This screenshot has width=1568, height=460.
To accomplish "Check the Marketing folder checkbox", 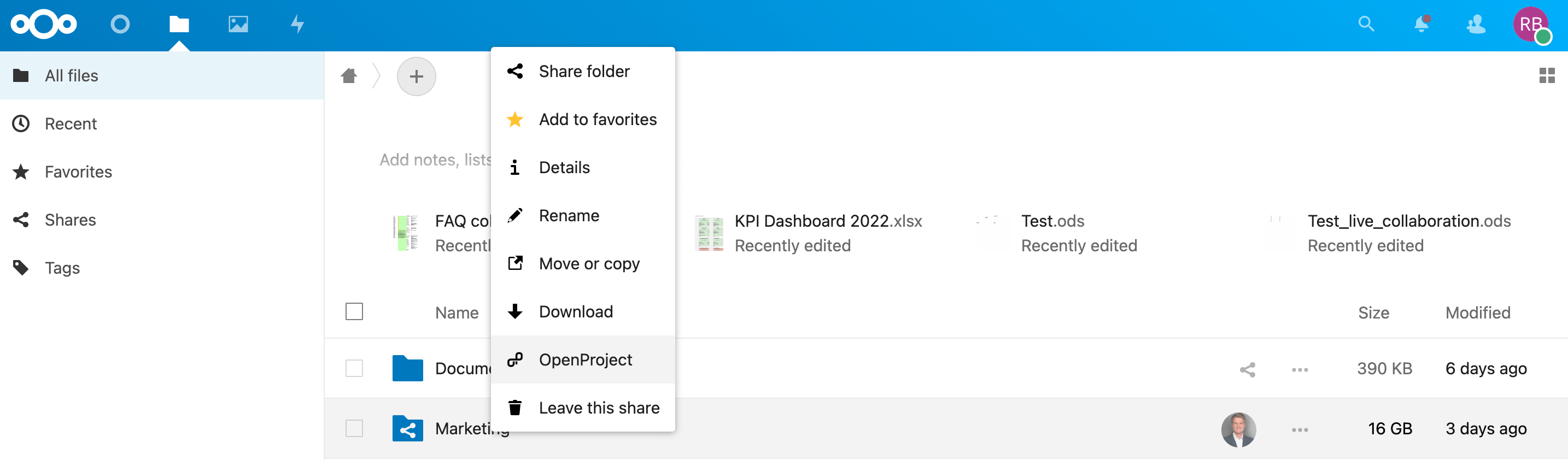I will coord(354,428).
